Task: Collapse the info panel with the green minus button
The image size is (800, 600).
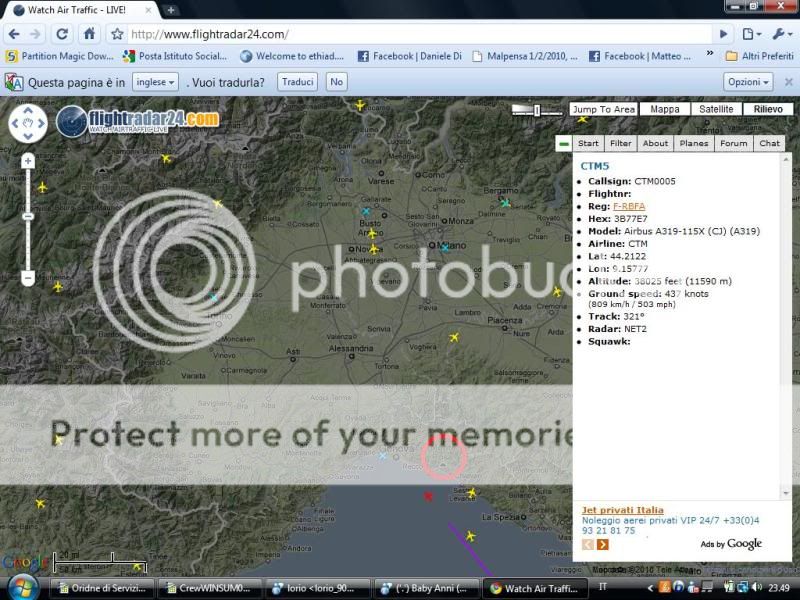Action: click(564, 143)
